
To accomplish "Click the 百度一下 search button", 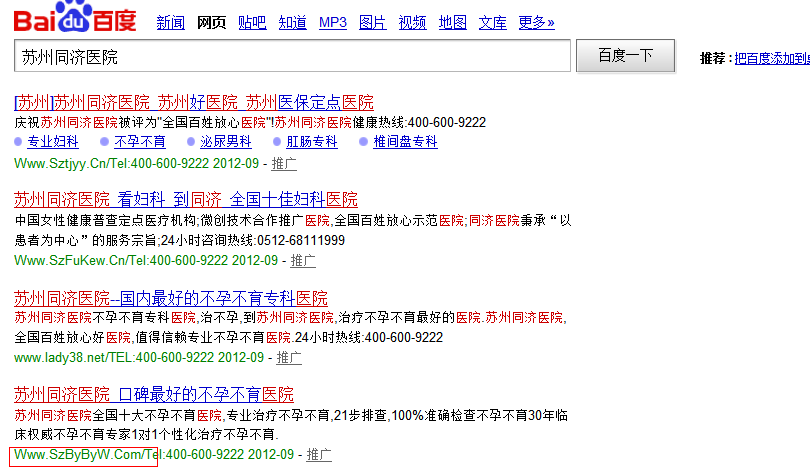I will (x=626, y=55).
